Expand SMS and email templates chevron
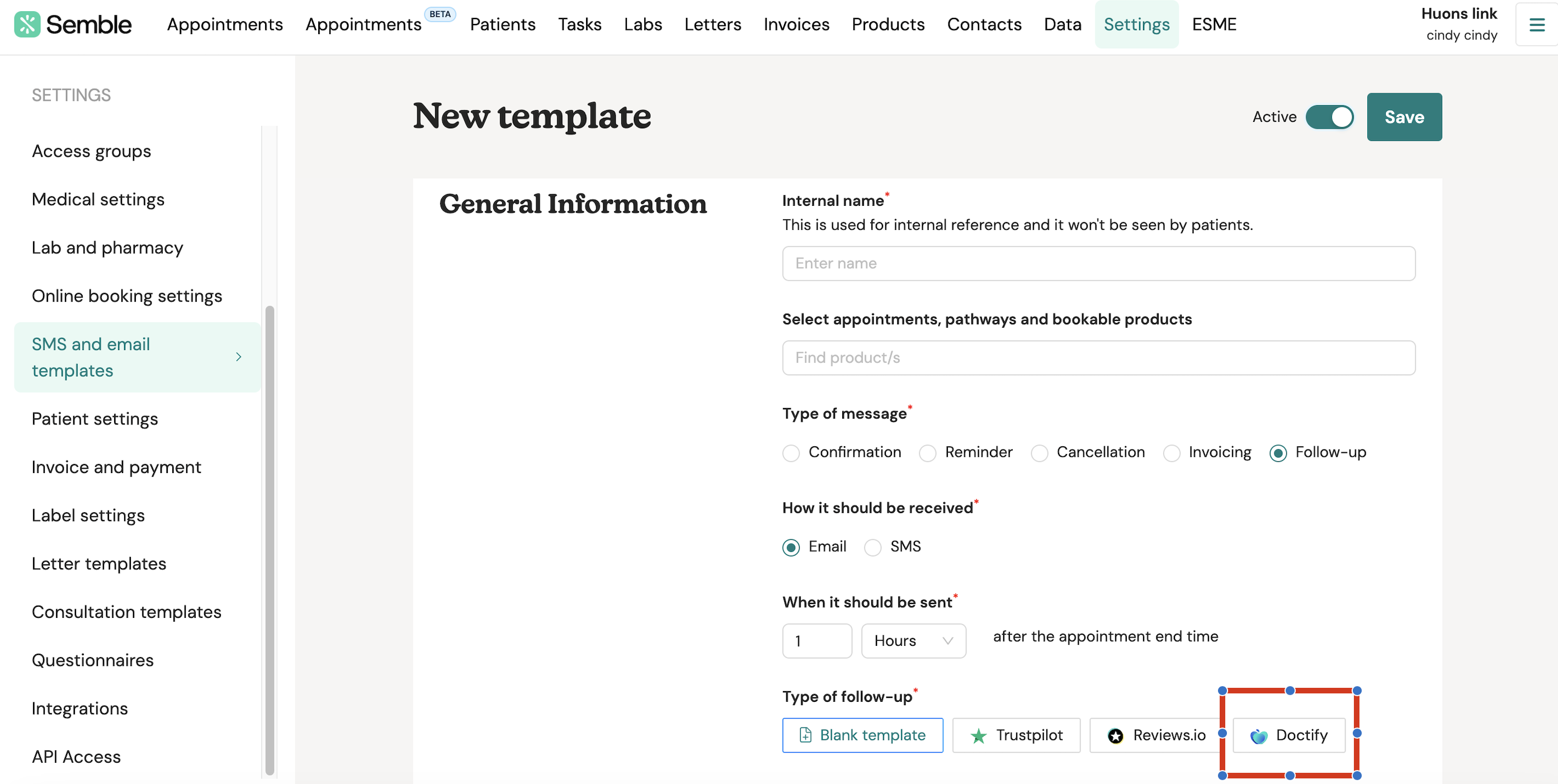 [x=238, y=357]
